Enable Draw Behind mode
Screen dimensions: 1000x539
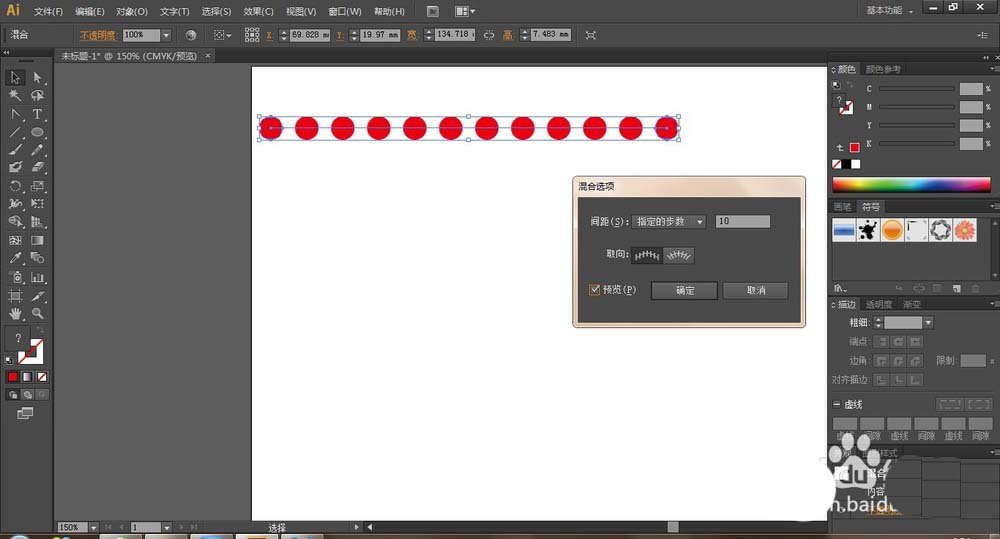coord(27,395)
